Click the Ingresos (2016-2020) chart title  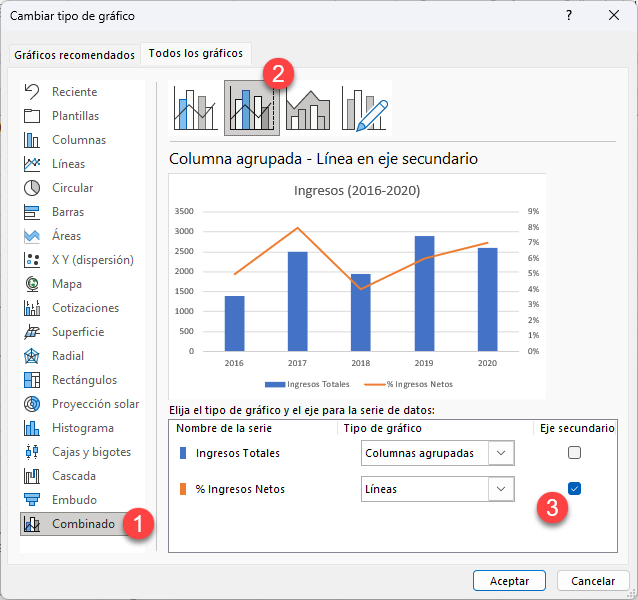click(x=357, y=190)
